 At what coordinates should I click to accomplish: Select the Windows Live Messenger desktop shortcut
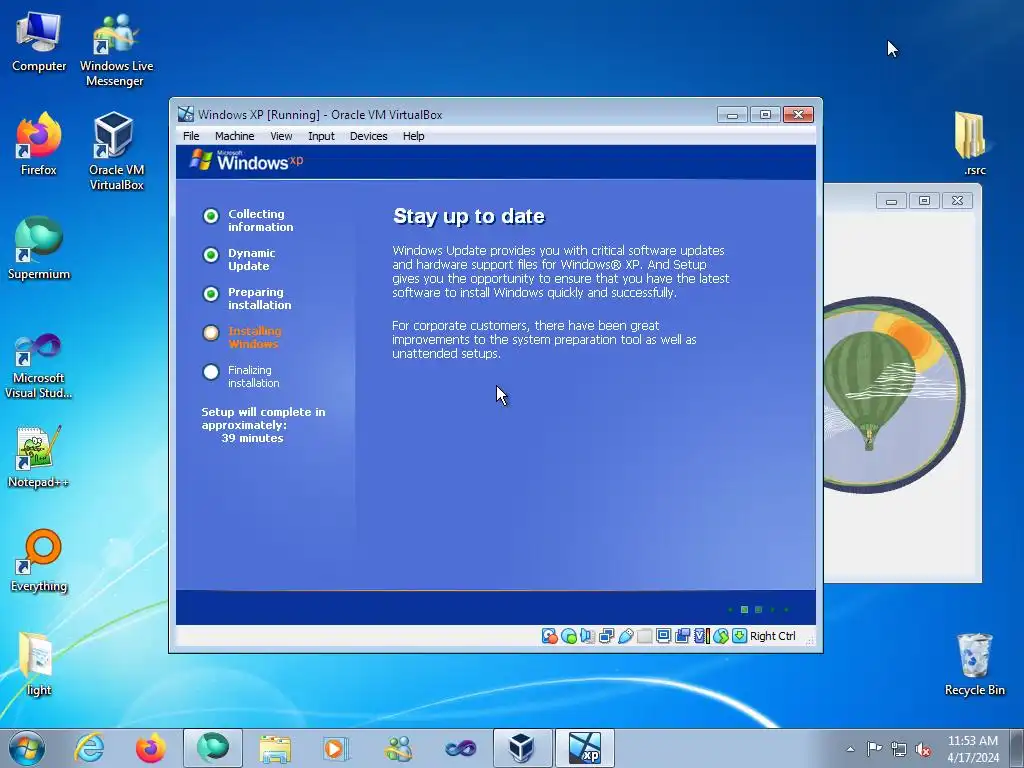pos(116,50)
